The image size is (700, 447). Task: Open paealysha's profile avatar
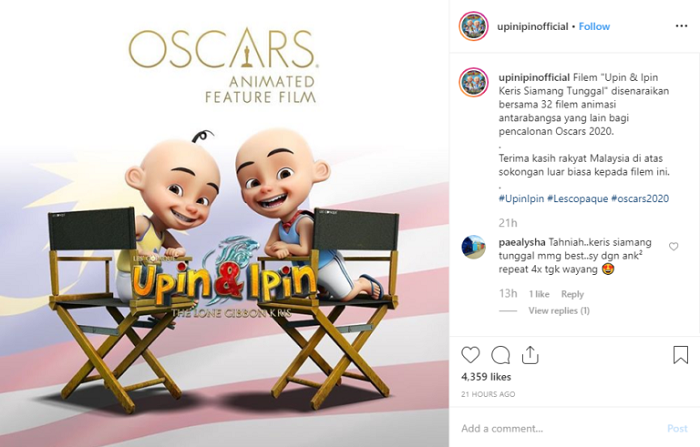point(473,247)
